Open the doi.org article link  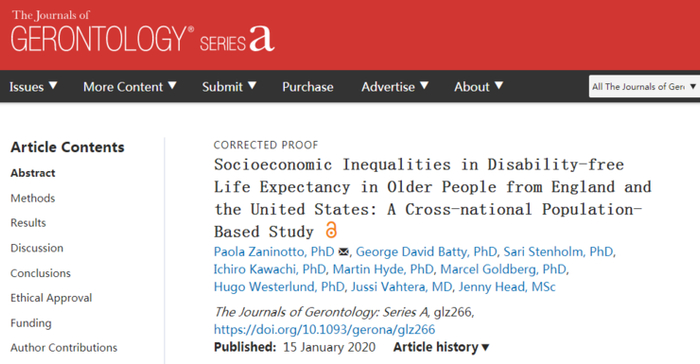coord(324,330)
